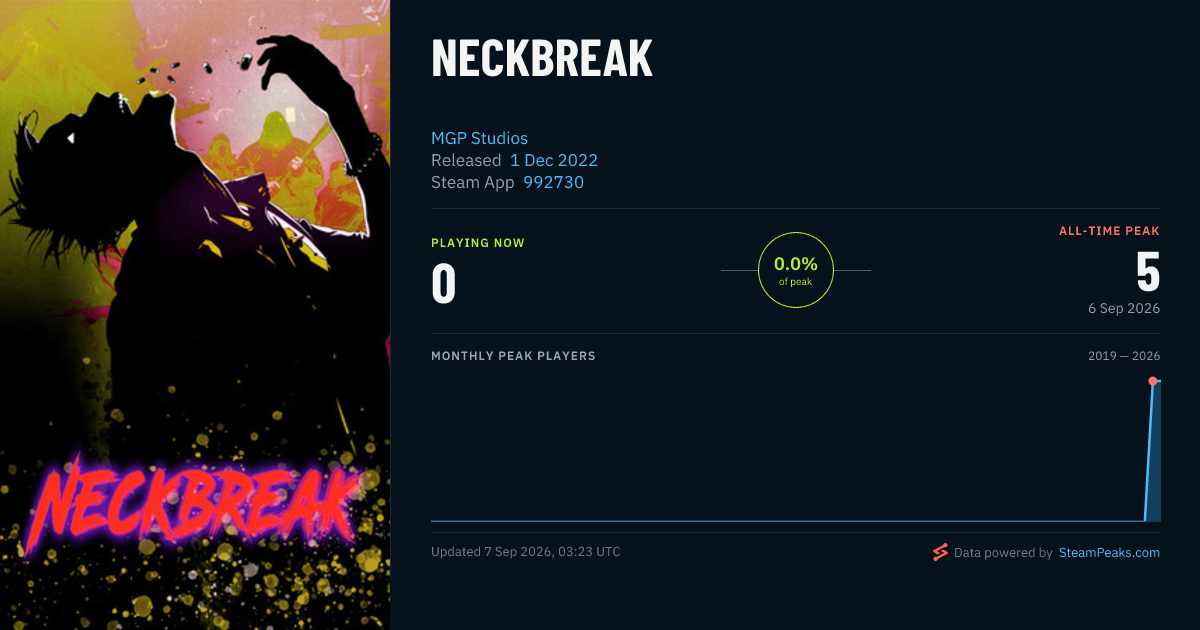Image resolution: width=1200 pixels, height=630 pixels.
Task: Open the SteamPeaks.com link
Action: pos(1109,552)
